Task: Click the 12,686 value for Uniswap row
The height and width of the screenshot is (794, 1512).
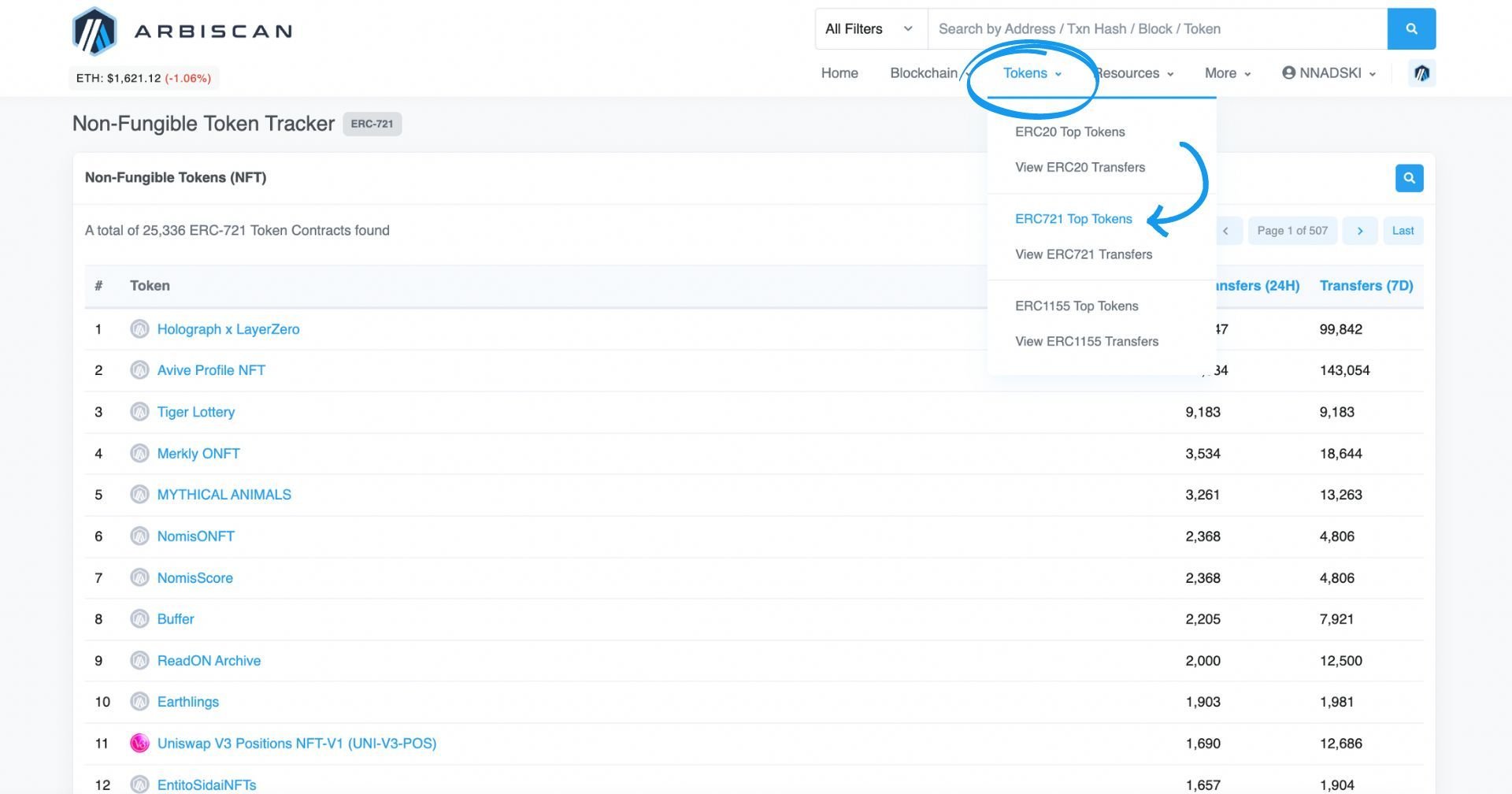Action: point(1341,744)
